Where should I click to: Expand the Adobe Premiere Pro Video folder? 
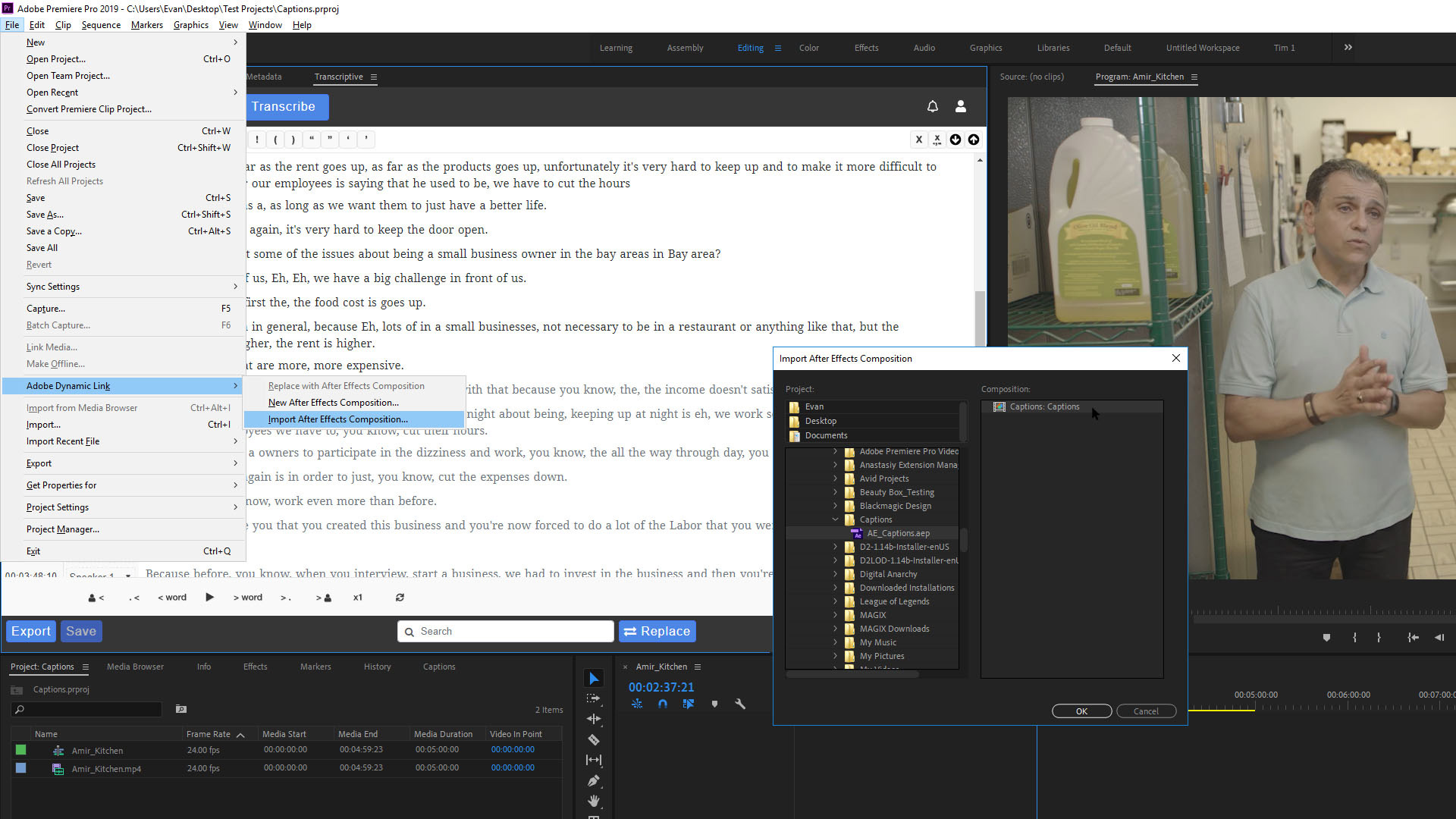click(835, 451)
